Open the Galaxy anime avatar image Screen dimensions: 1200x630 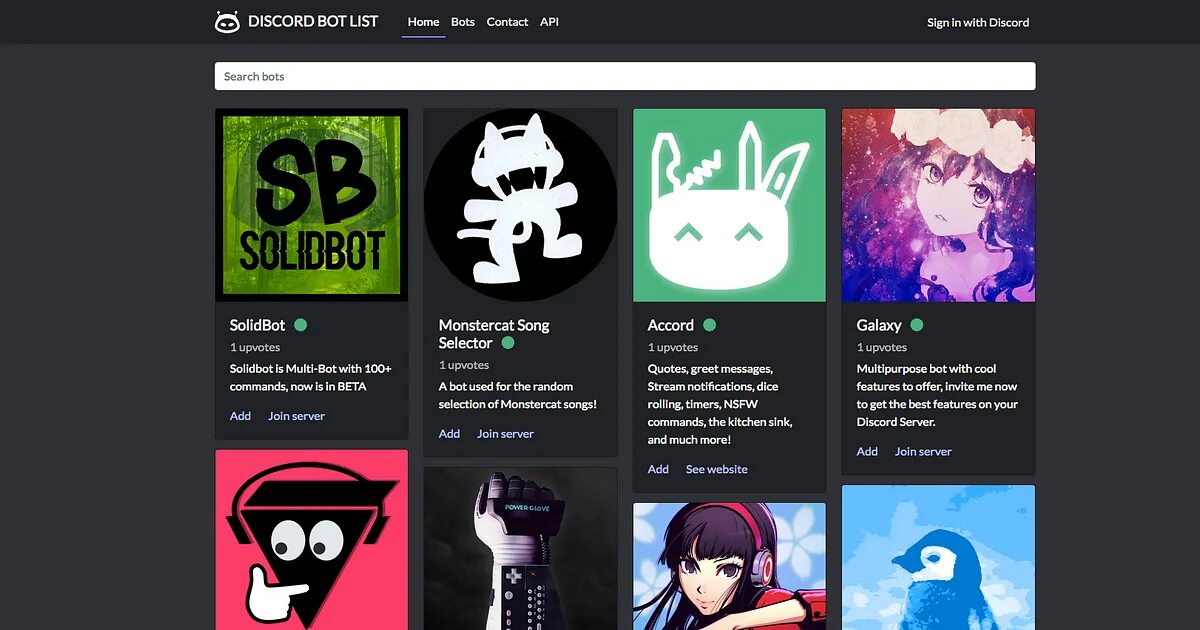point(939,205)
